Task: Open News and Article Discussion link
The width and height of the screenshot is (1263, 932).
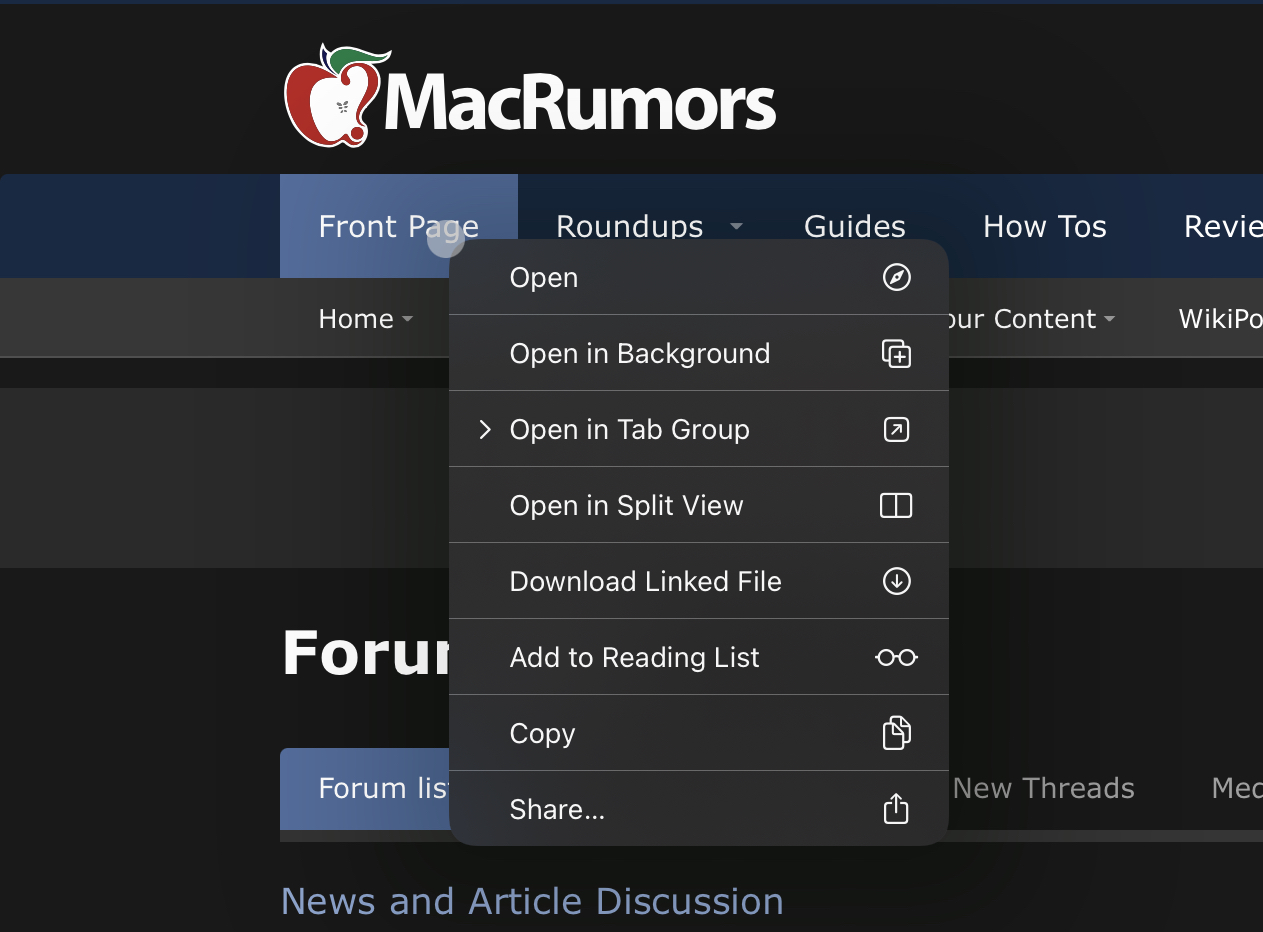Action: click(x=532, y=901)
